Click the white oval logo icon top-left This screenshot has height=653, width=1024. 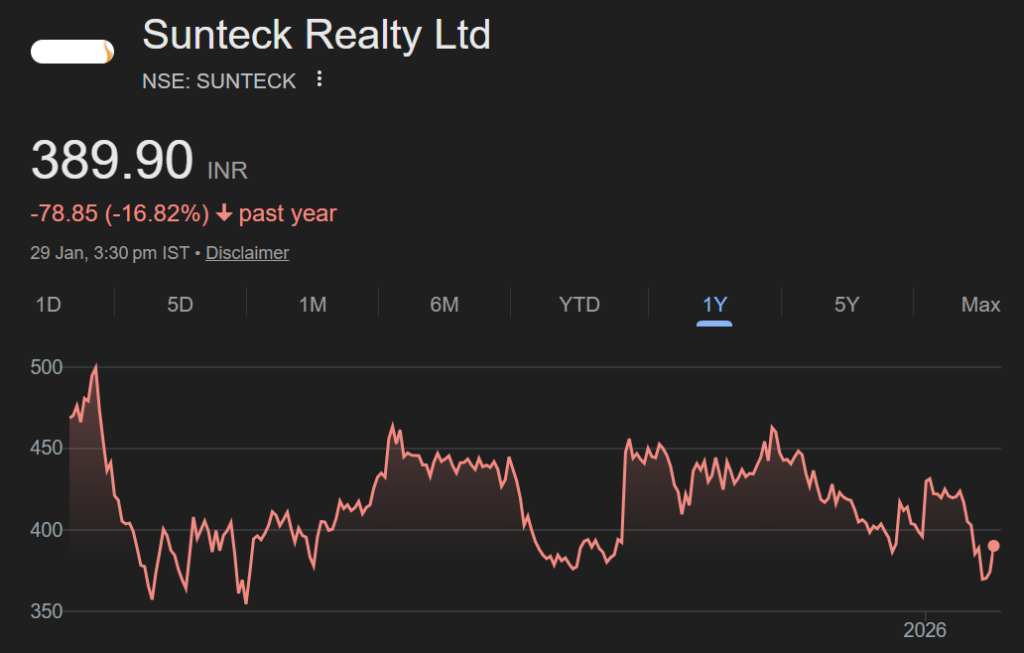[x=71, y=48]
